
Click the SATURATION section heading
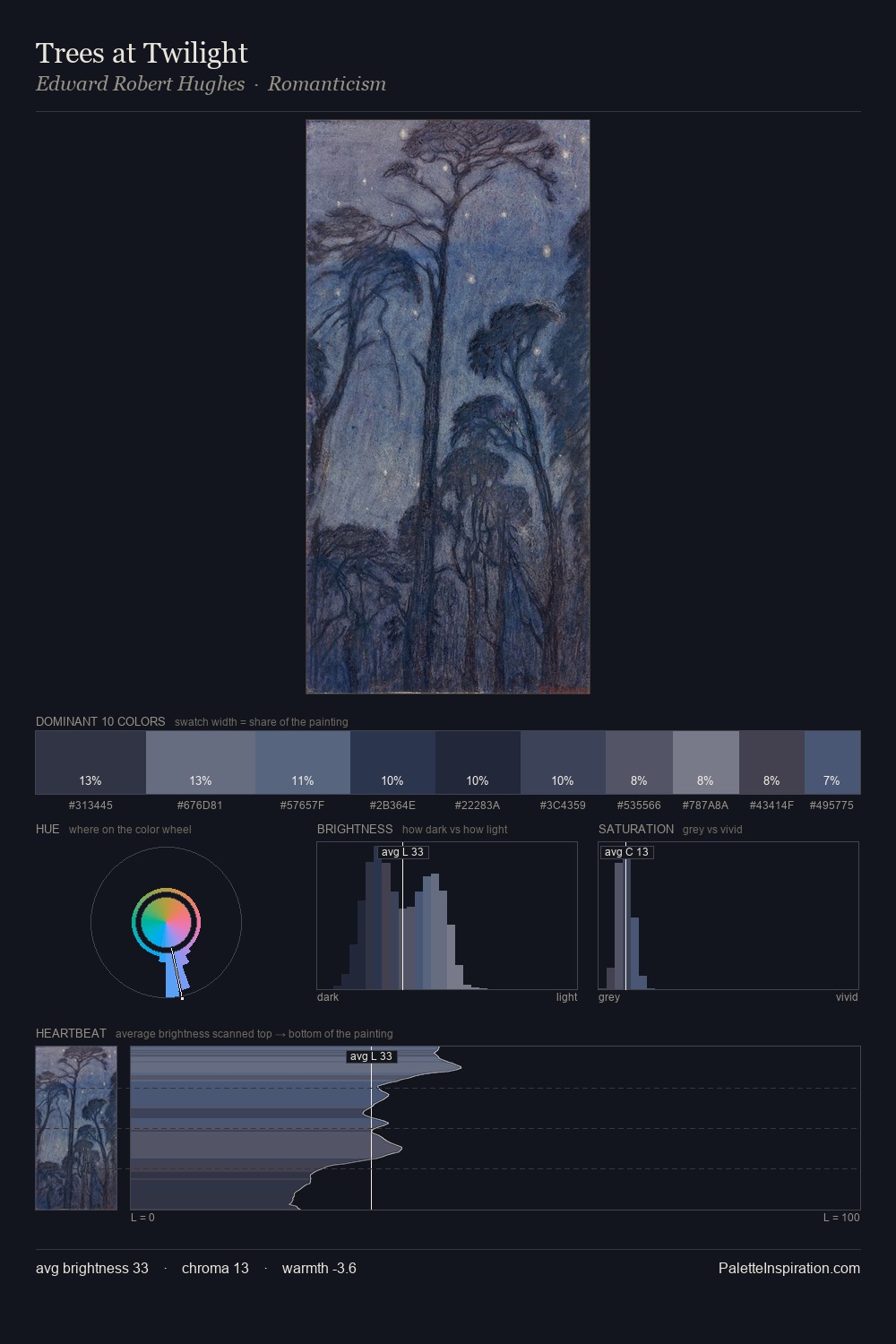[636, 829]
